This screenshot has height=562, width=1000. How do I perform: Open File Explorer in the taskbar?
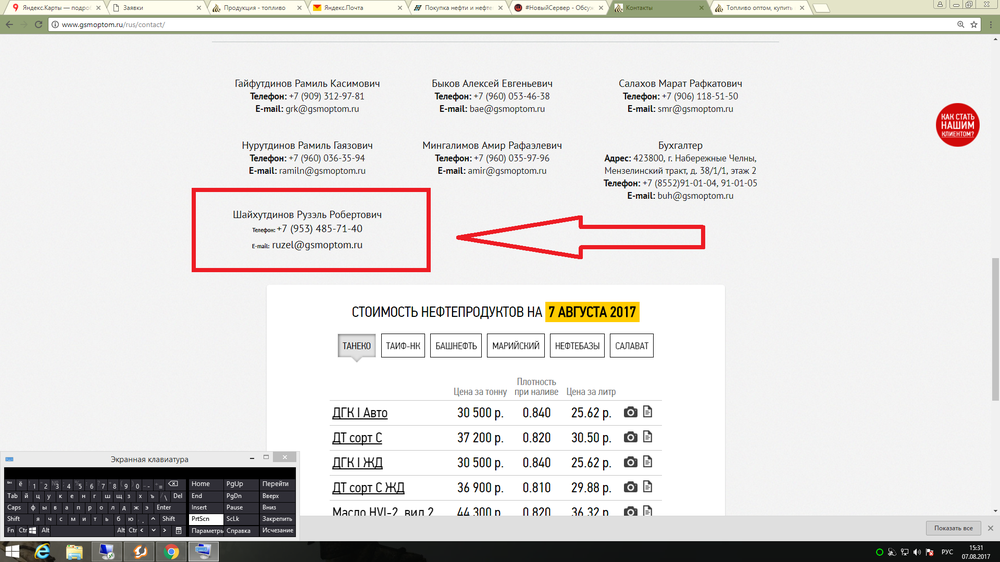[x=74, y=551]
